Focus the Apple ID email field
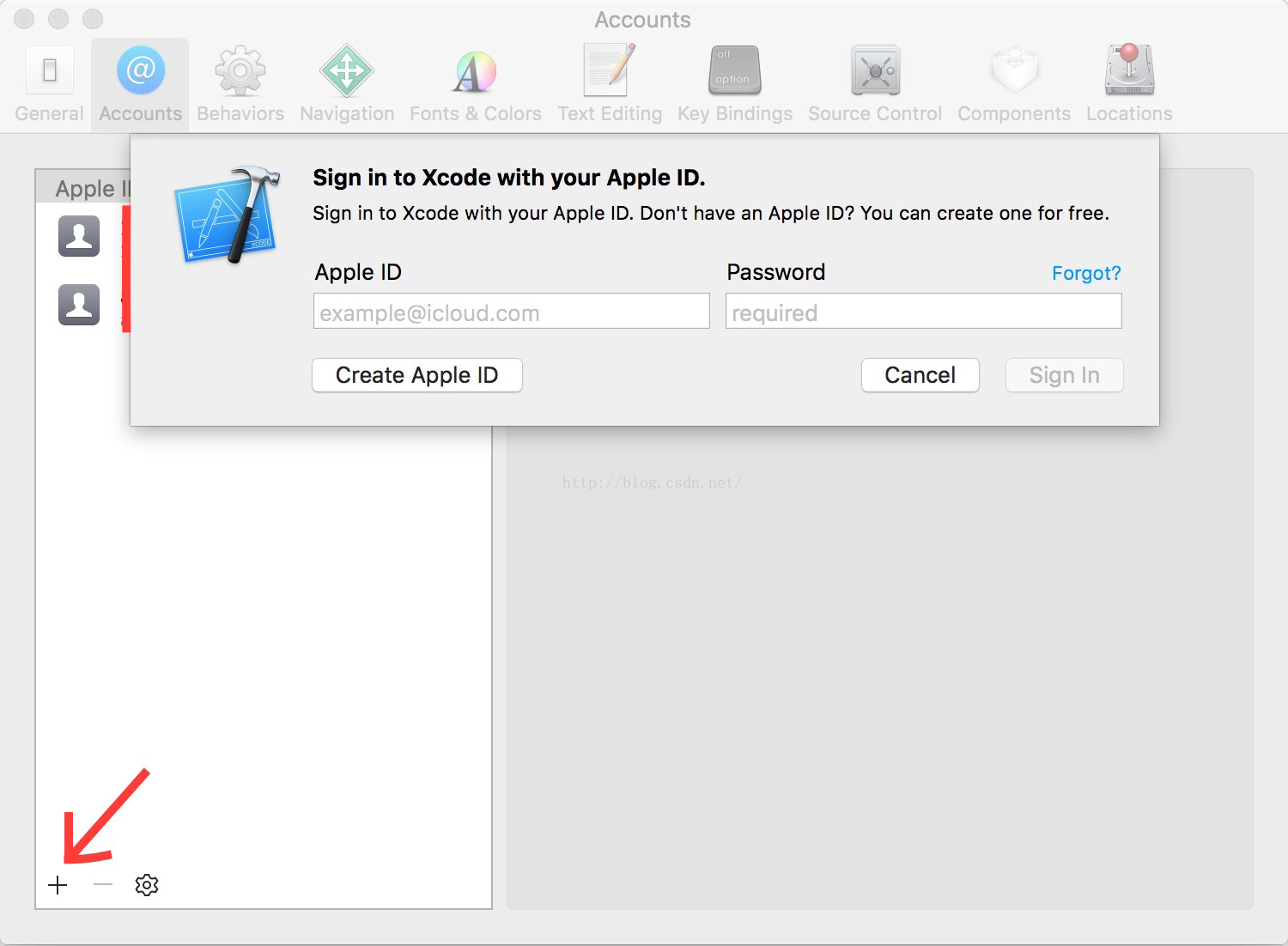 (512, 311)
